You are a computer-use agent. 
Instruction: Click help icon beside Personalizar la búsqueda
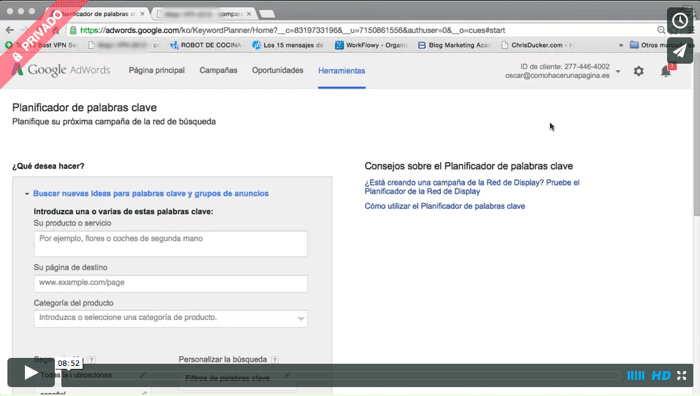pos(275,359)
